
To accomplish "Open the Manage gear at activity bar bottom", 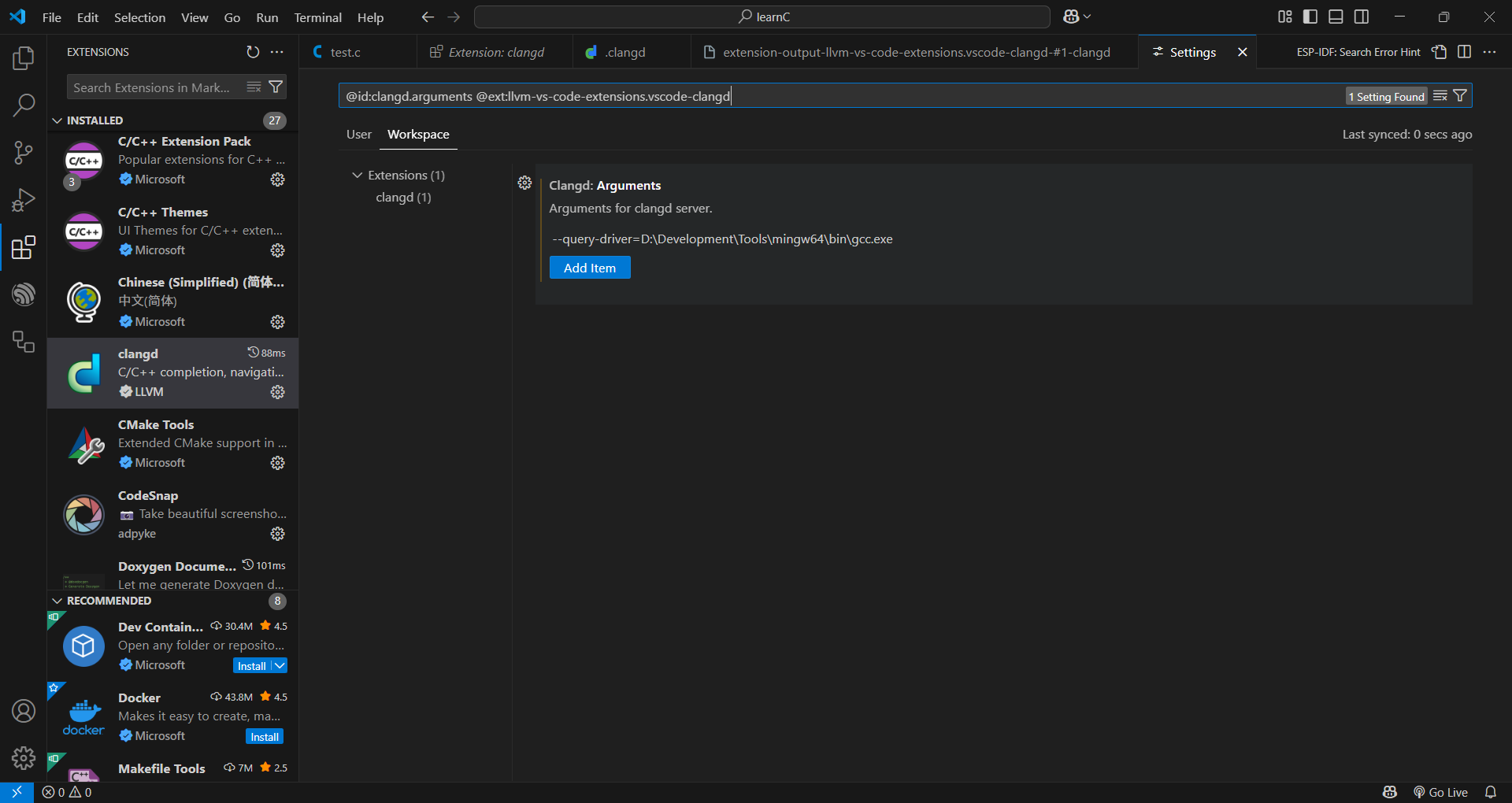I will 24,758.
